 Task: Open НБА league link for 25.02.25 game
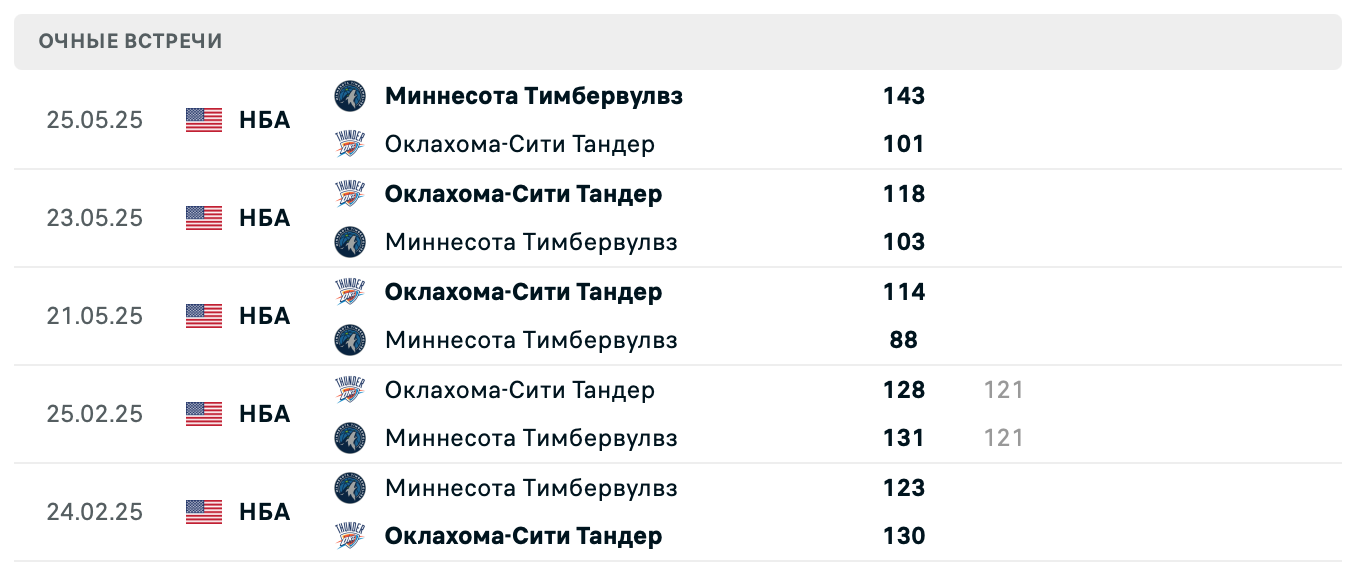click(264, 414)
